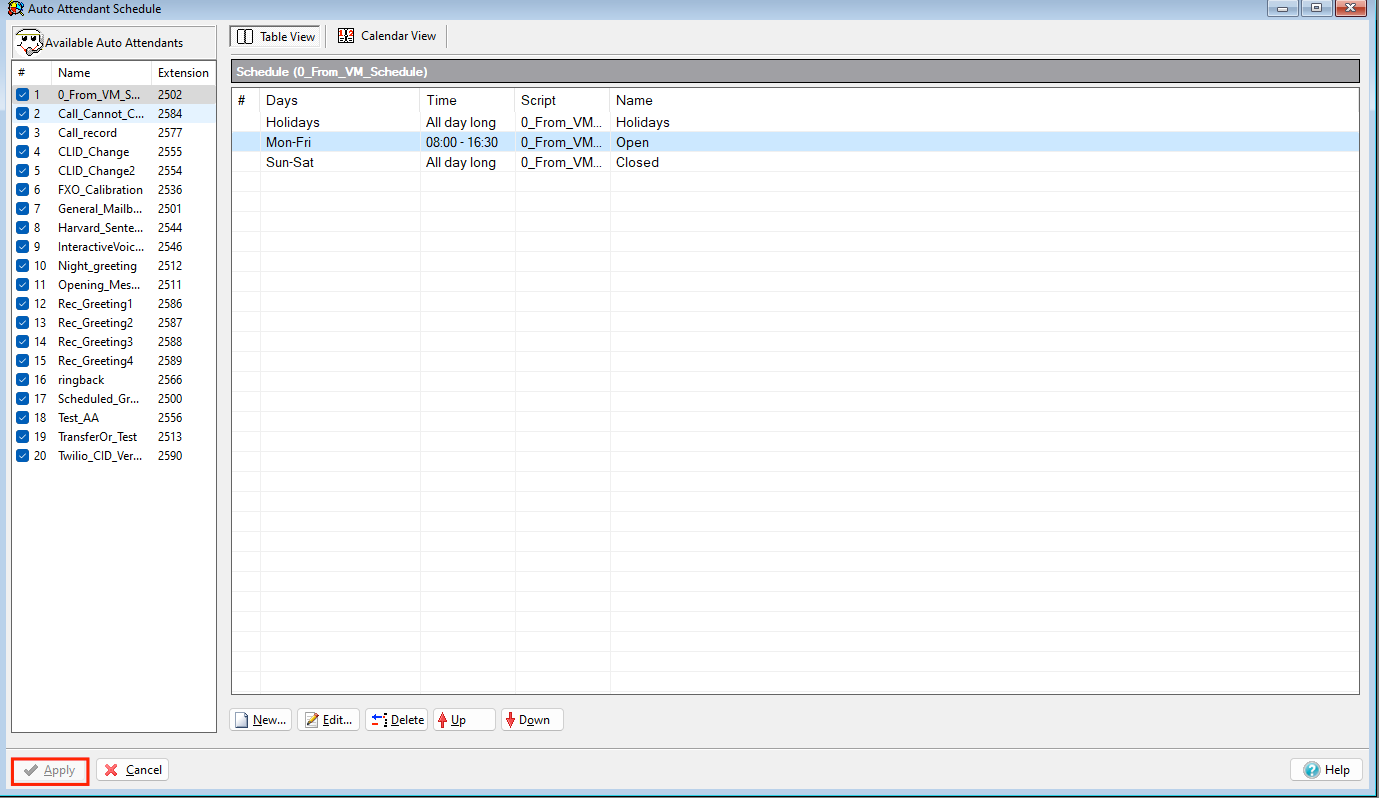Viewport: 1379px width, 798px height.
Task: Select TransferOr_Test attendant
Action: (x=114, y=437)
